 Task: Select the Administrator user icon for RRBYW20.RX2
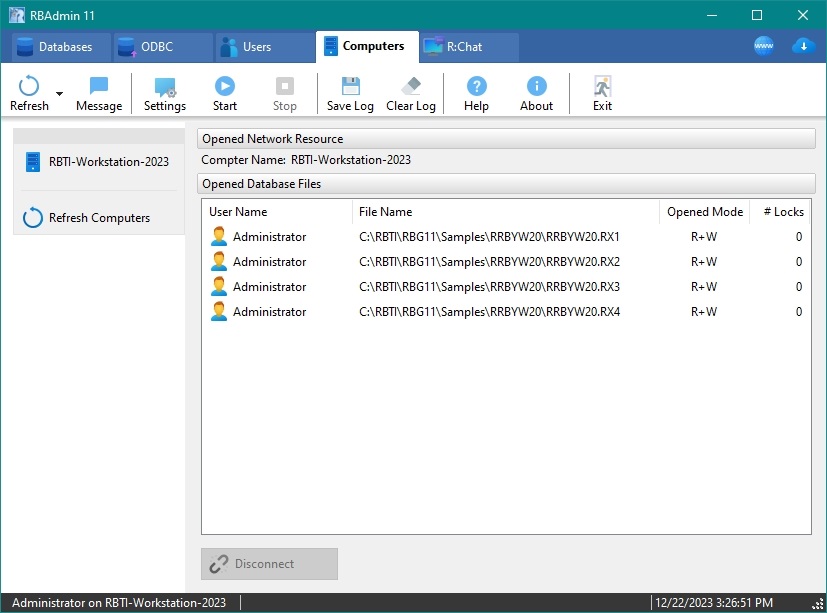coord(218,261)
